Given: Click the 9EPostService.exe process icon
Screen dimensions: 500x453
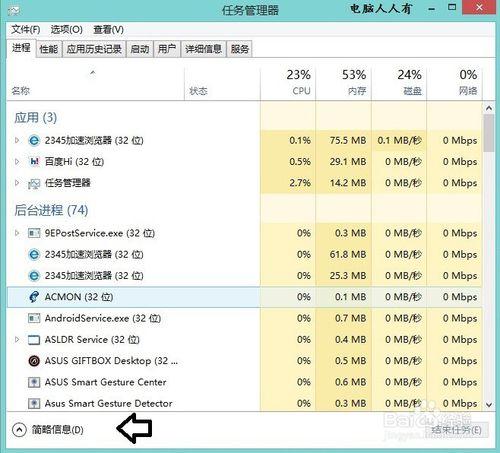Looking at the screenshot, I should (x=34, y=233).
